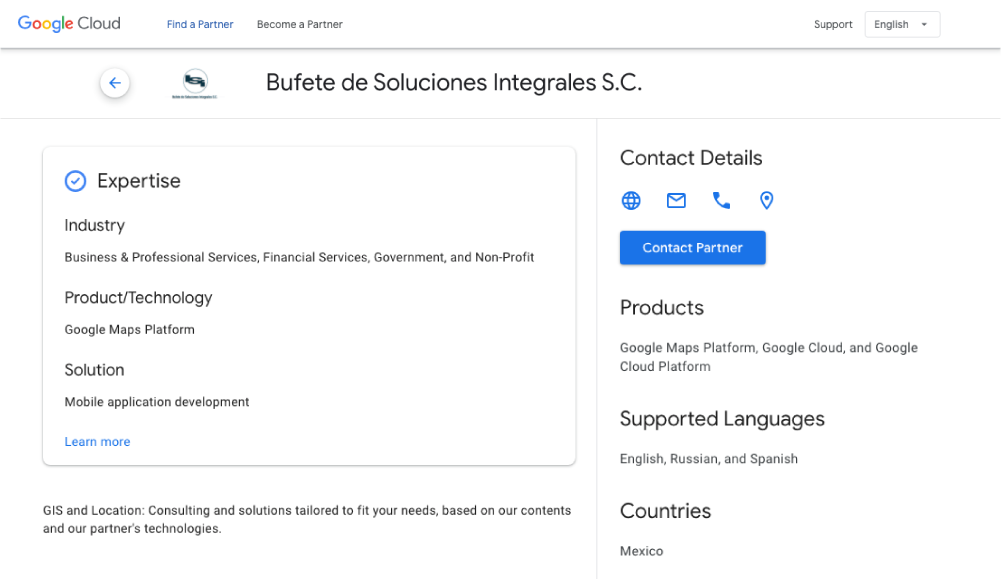Open the English language dropdown
The image size is (1001, 579).
(x=901, y=25)
